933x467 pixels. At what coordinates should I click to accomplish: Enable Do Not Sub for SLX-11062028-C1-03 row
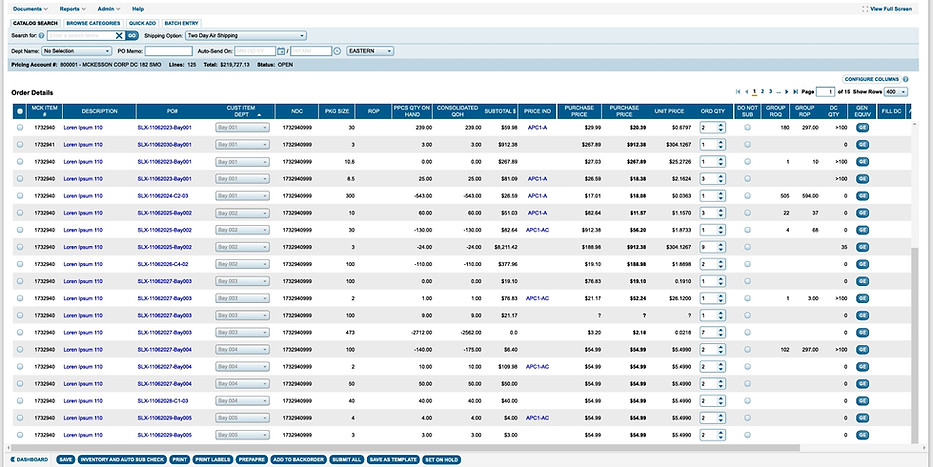click(x=747, y=401)
